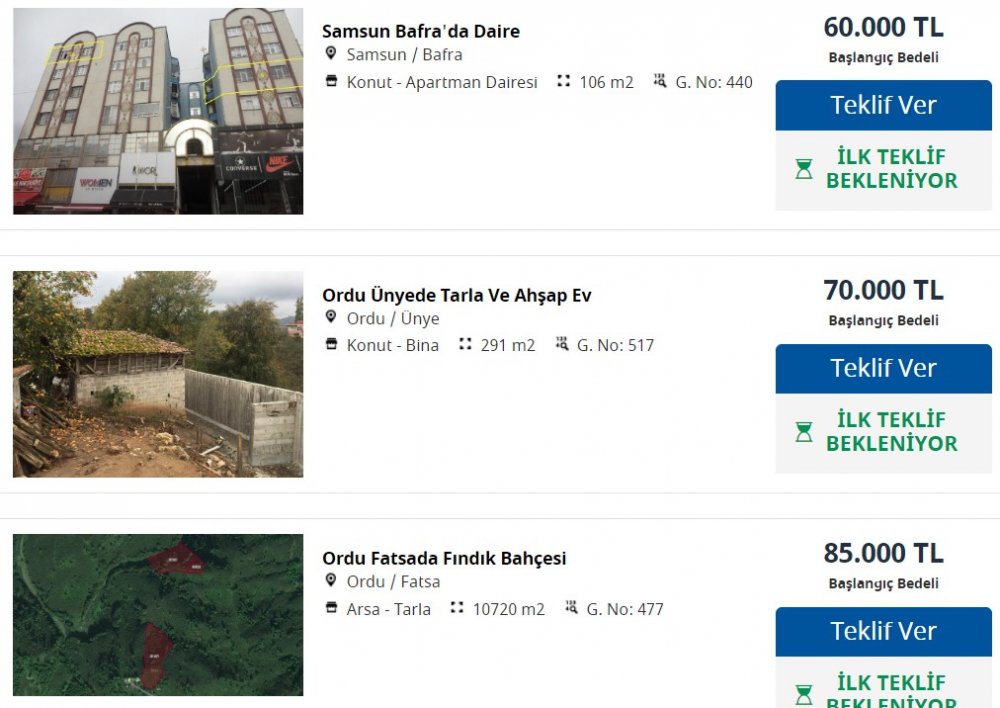This screenshot has width=1000, height=708.
Task: Click the Samsun apartment building photo
Action: click(x=156, y=110)
